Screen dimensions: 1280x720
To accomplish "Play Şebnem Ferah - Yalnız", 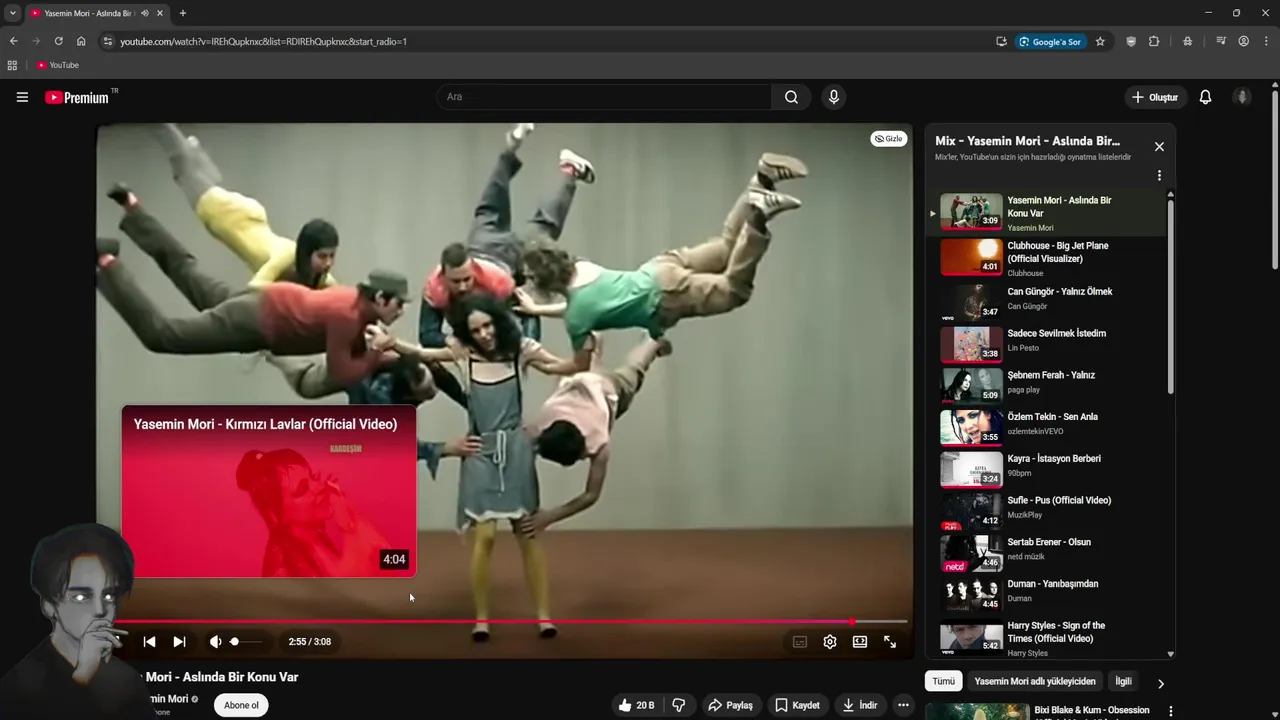I will point(1046,384).
